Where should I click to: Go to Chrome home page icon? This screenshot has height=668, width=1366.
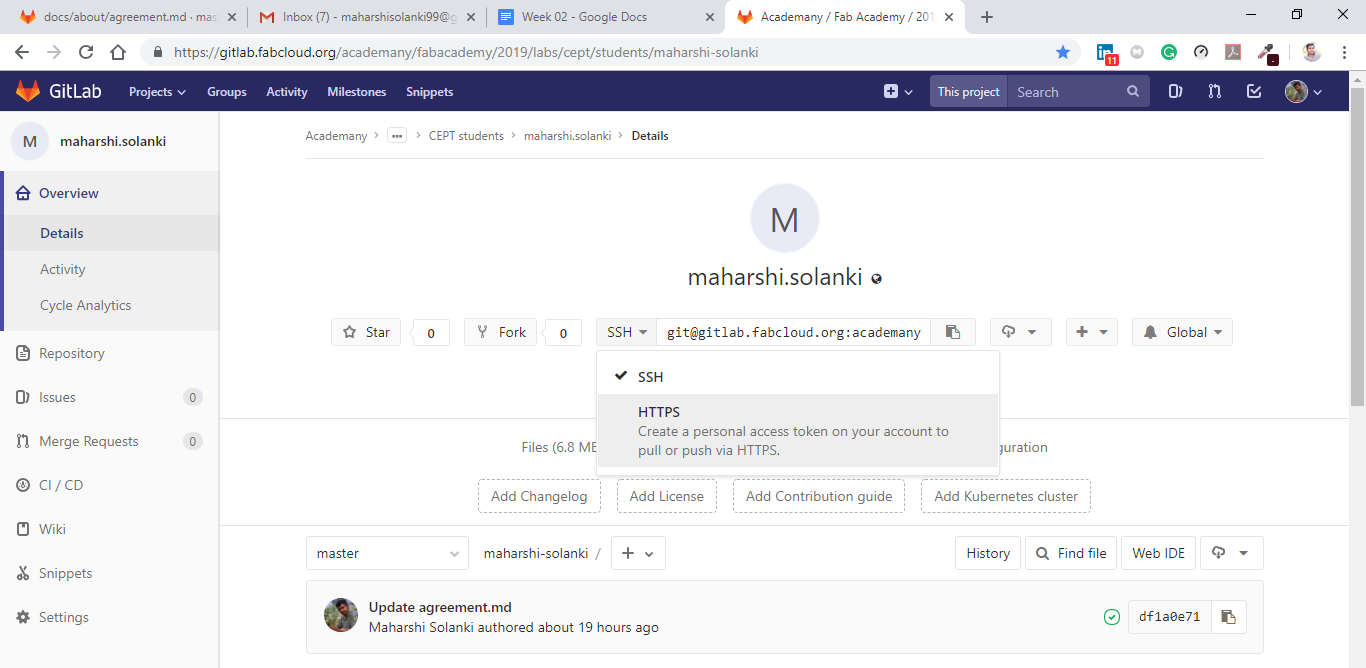[118, 52]
